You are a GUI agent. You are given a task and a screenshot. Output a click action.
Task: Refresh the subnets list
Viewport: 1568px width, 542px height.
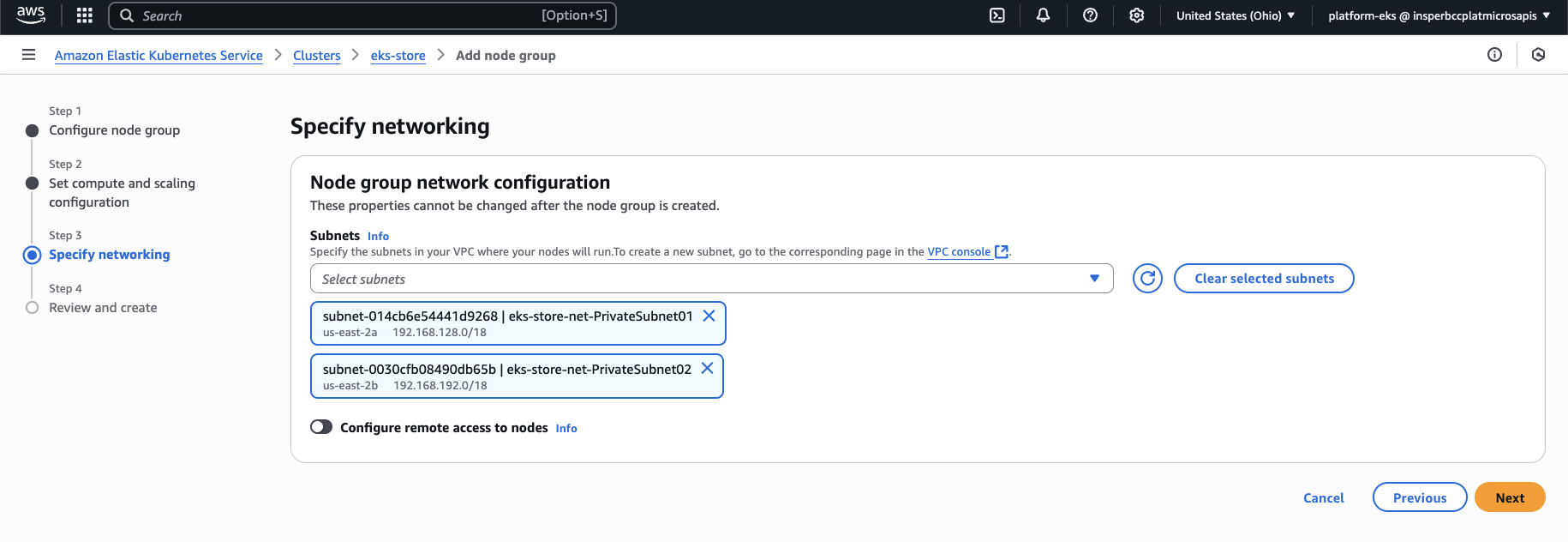pos(1147,279)
